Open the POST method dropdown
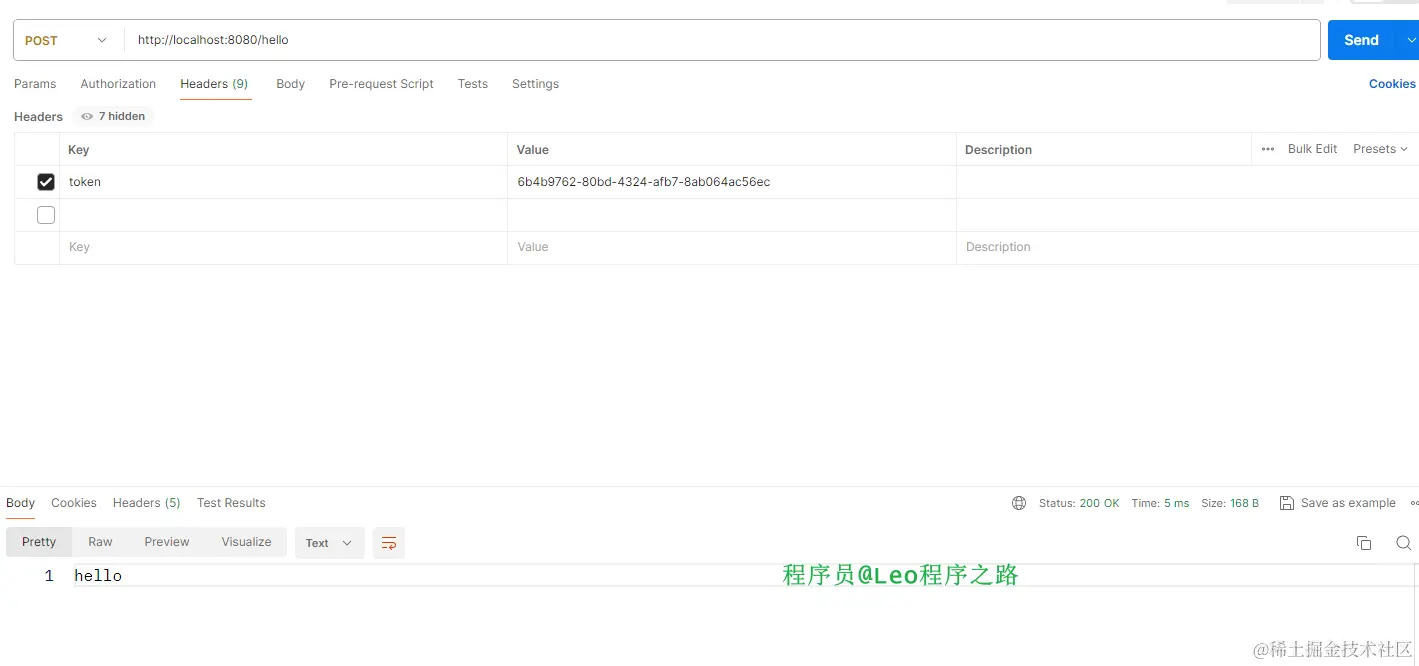The width and height of the screenshot is (1419, 666). coord(66,40)
